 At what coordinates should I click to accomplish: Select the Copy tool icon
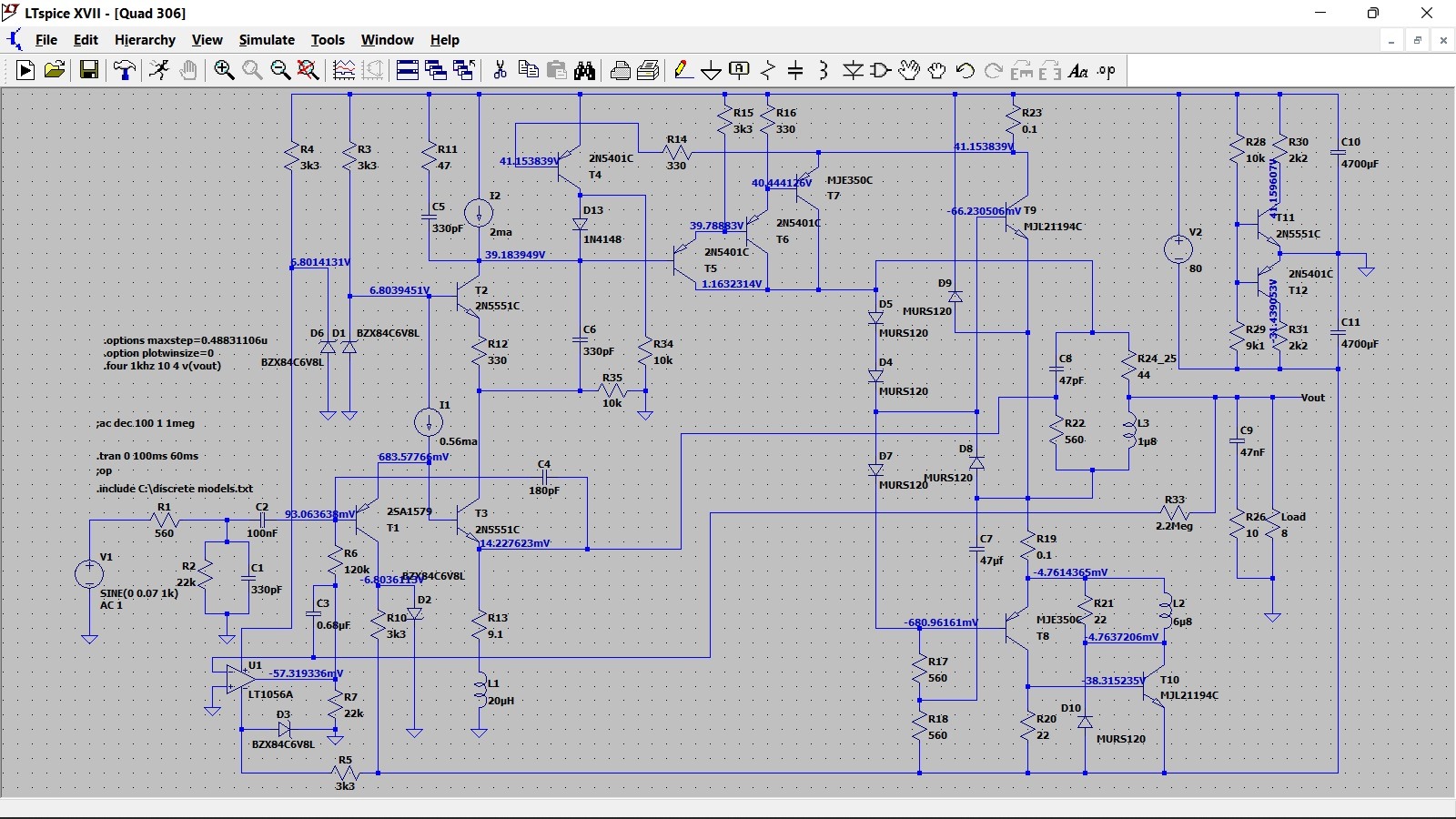(x=528, y=70)
